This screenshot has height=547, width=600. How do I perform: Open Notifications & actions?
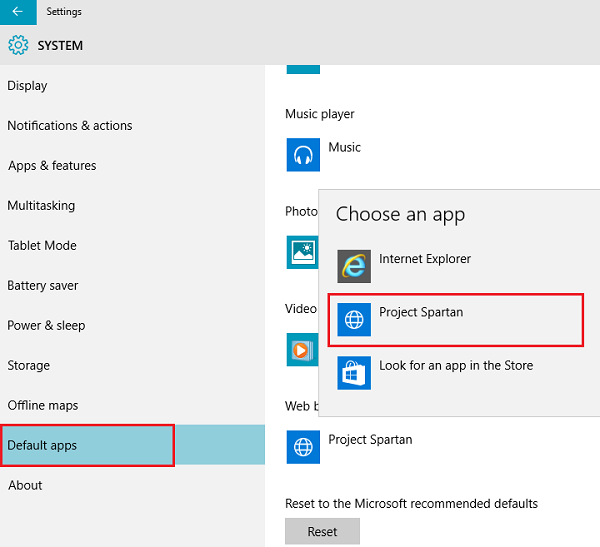pos(70,126)
